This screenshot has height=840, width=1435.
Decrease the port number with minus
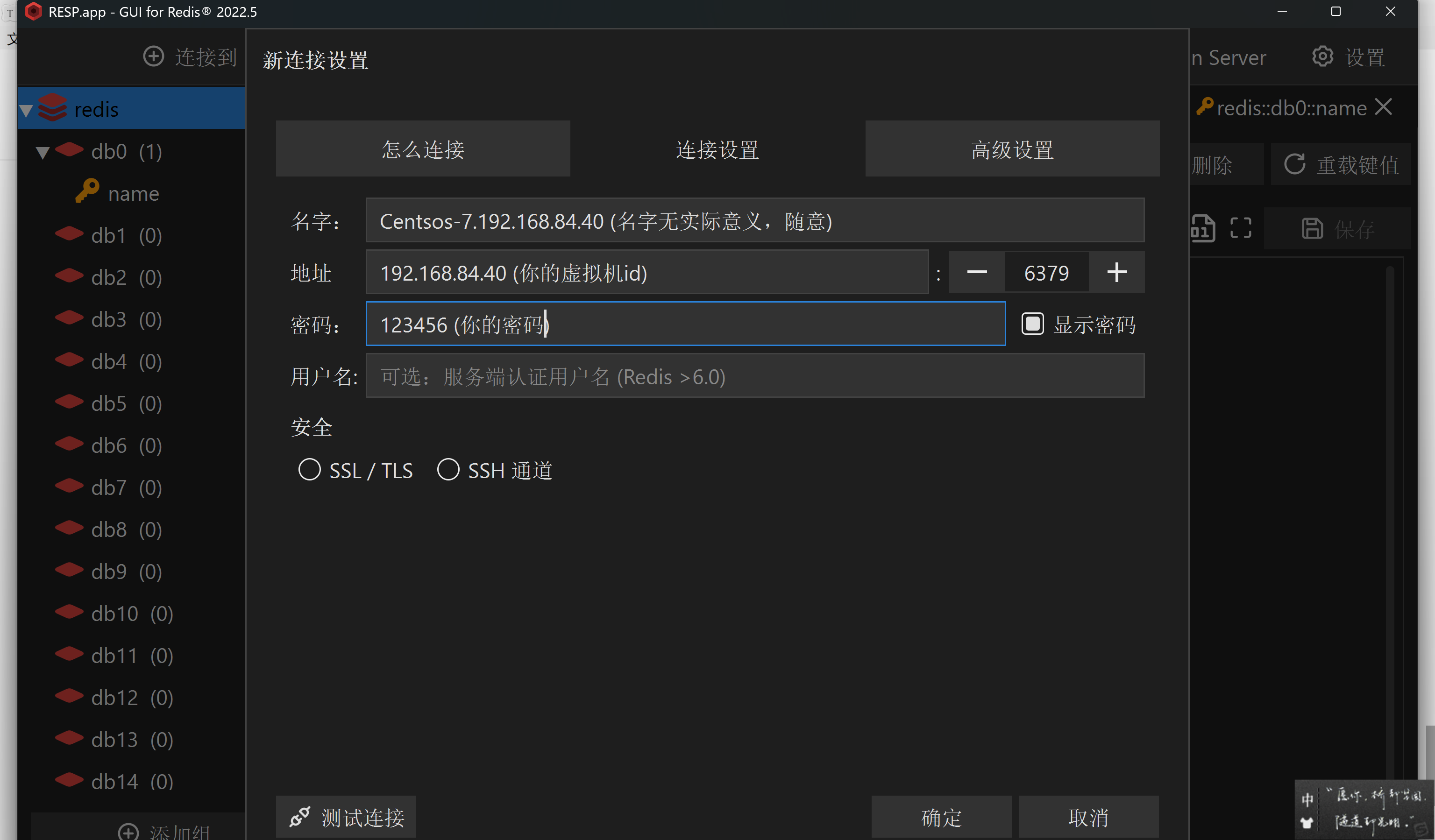(x=977, y=272)
